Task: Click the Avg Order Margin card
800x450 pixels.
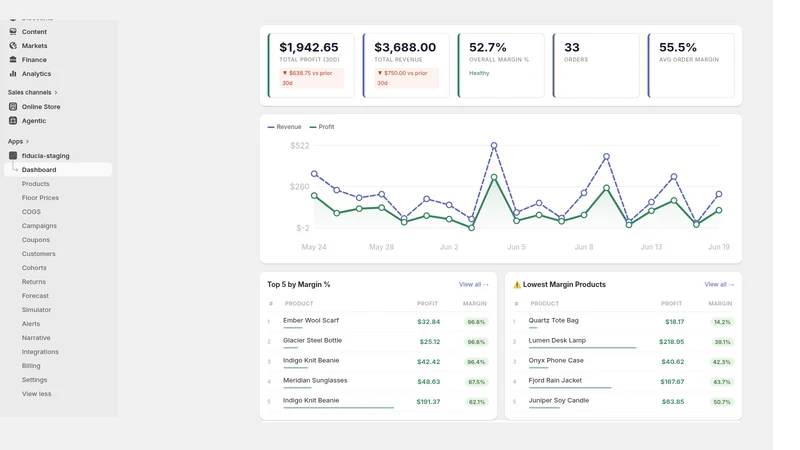Action: [x=691, y=65]
